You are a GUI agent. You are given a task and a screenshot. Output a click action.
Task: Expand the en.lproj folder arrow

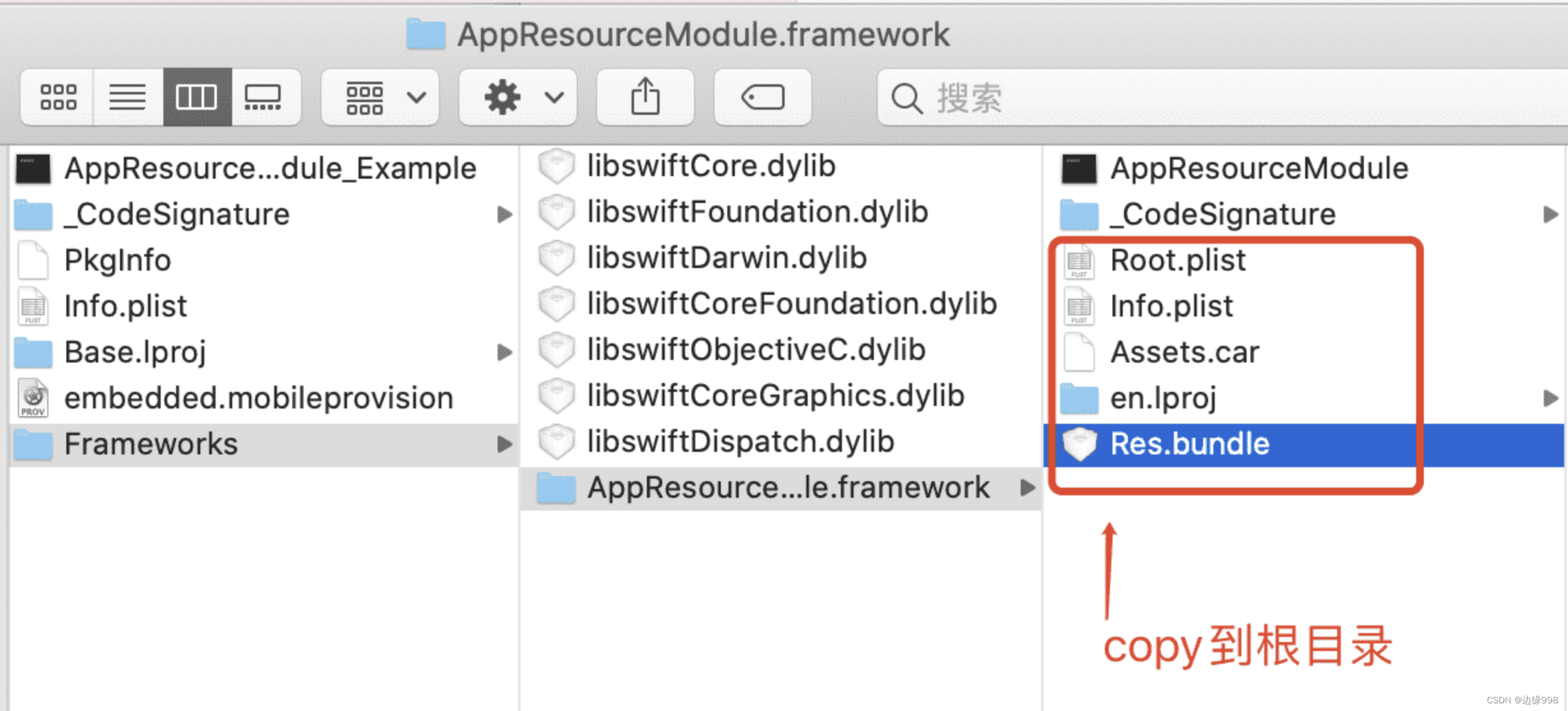[1550, 398]
